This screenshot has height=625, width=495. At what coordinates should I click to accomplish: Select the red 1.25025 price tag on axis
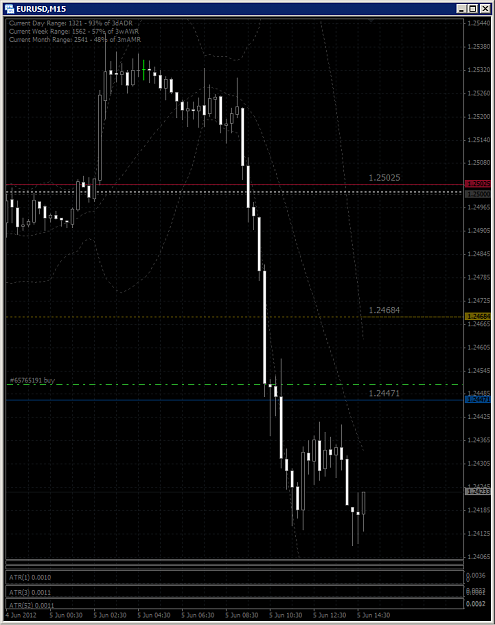478,184
